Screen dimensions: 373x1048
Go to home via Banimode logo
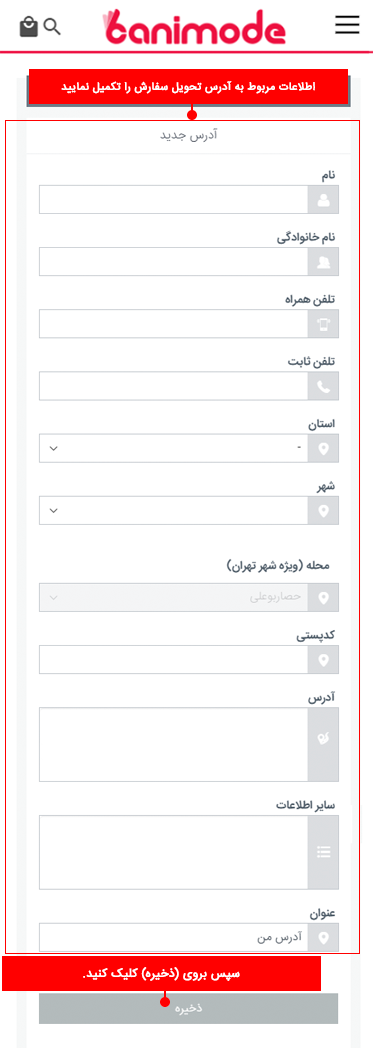(x=195, y=27)
